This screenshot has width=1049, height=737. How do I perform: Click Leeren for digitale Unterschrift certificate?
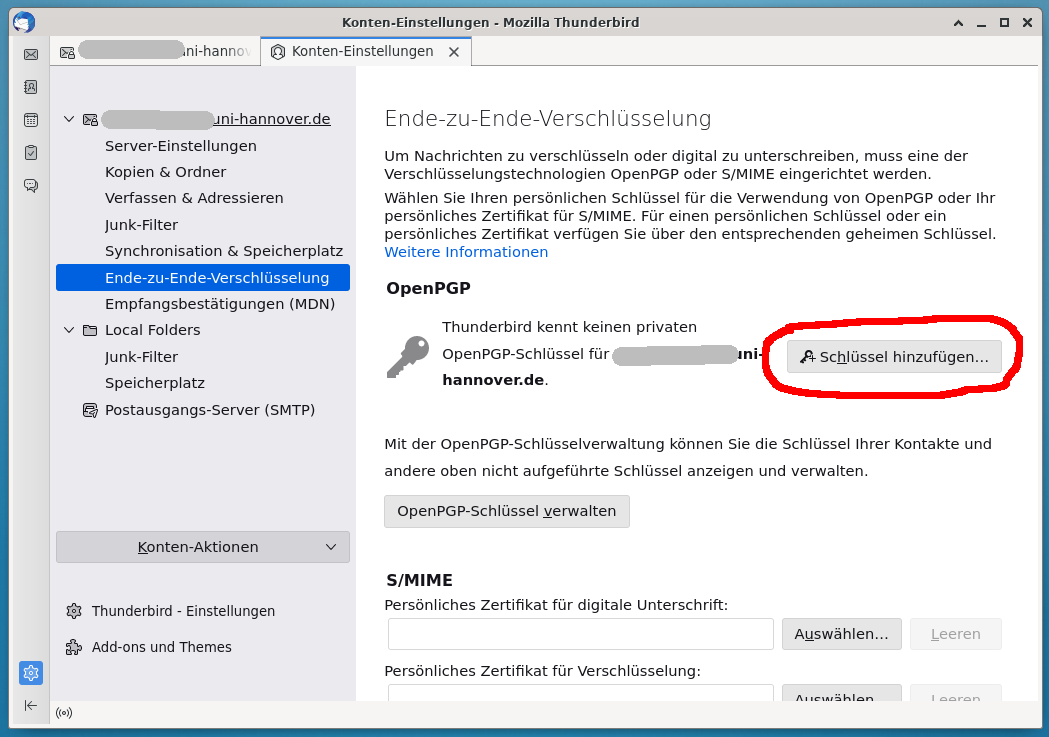(x=955, y=634)
